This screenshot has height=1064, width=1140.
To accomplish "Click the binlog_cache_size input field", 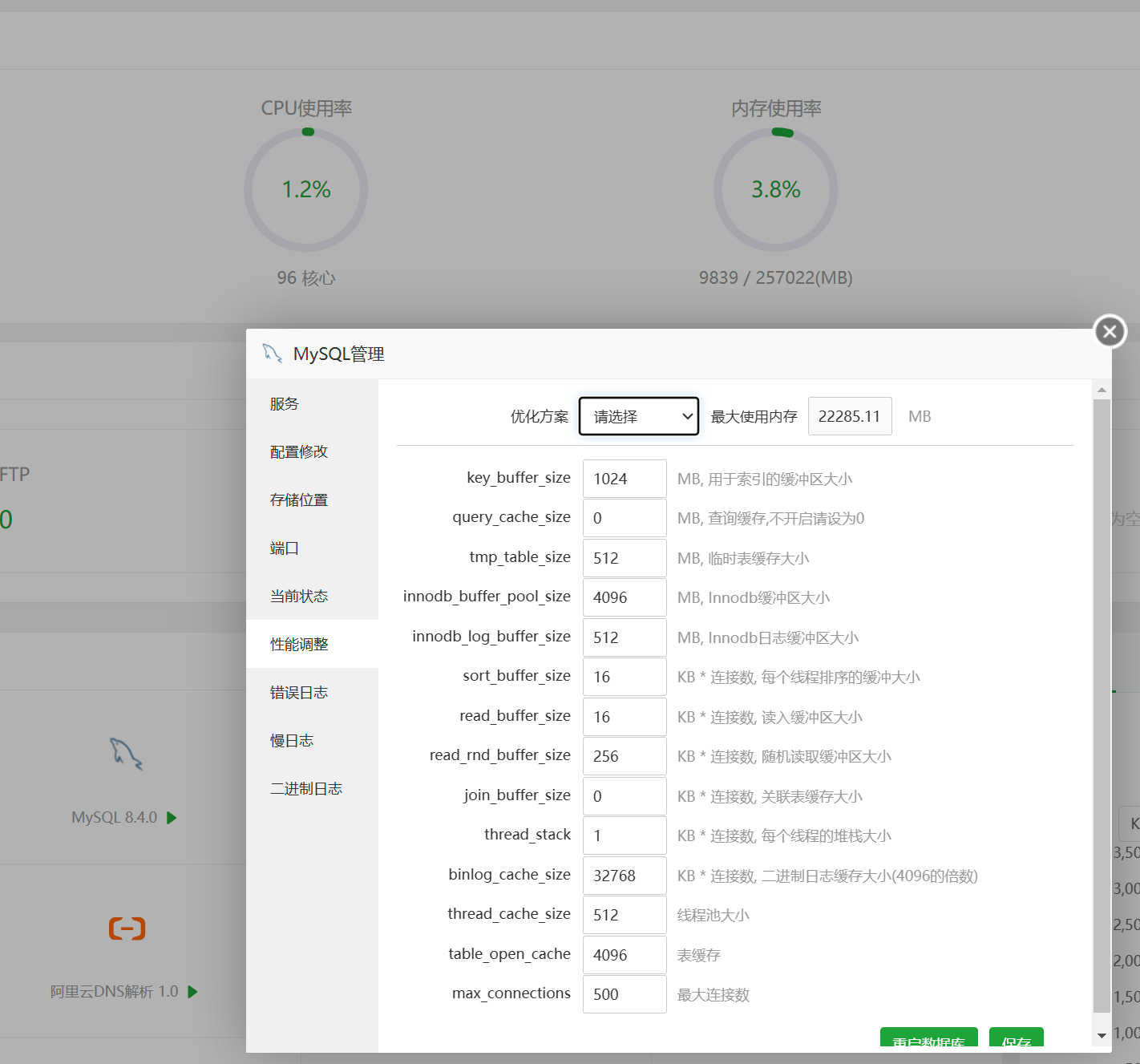I will 625,876.
